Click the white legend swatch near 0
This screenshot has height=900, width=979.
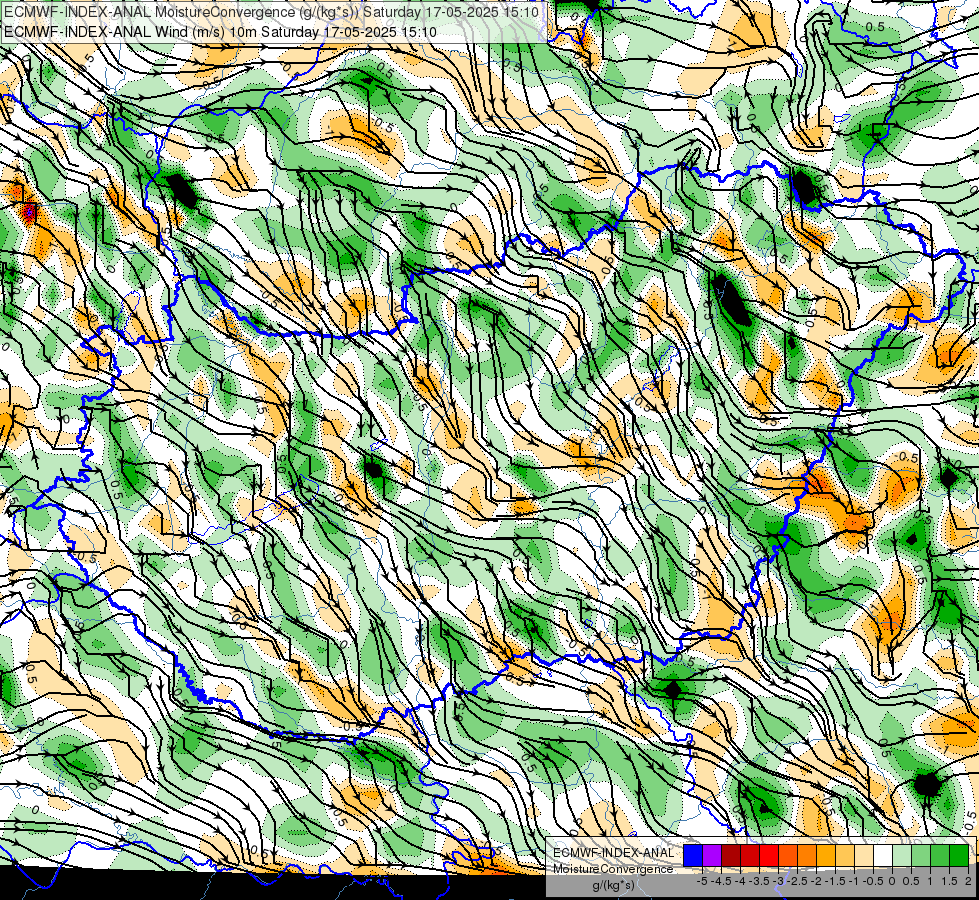coord(883,855)
